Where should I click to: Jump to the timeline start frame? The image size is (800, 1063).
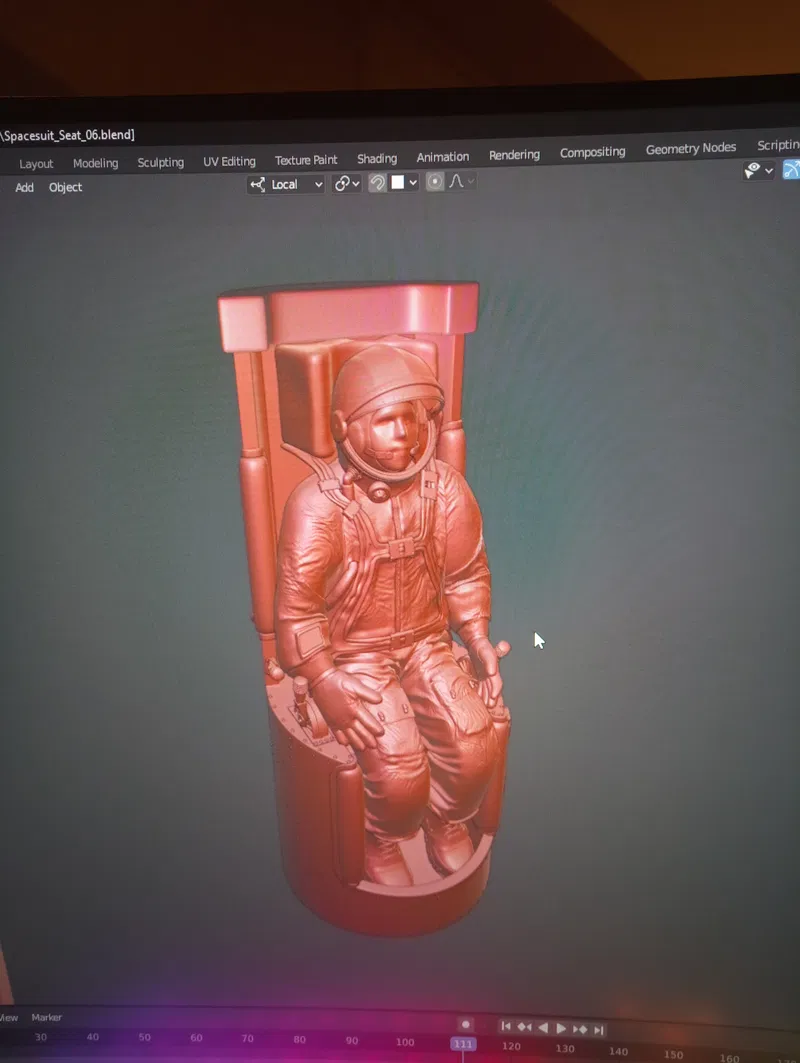point(506,1026)
